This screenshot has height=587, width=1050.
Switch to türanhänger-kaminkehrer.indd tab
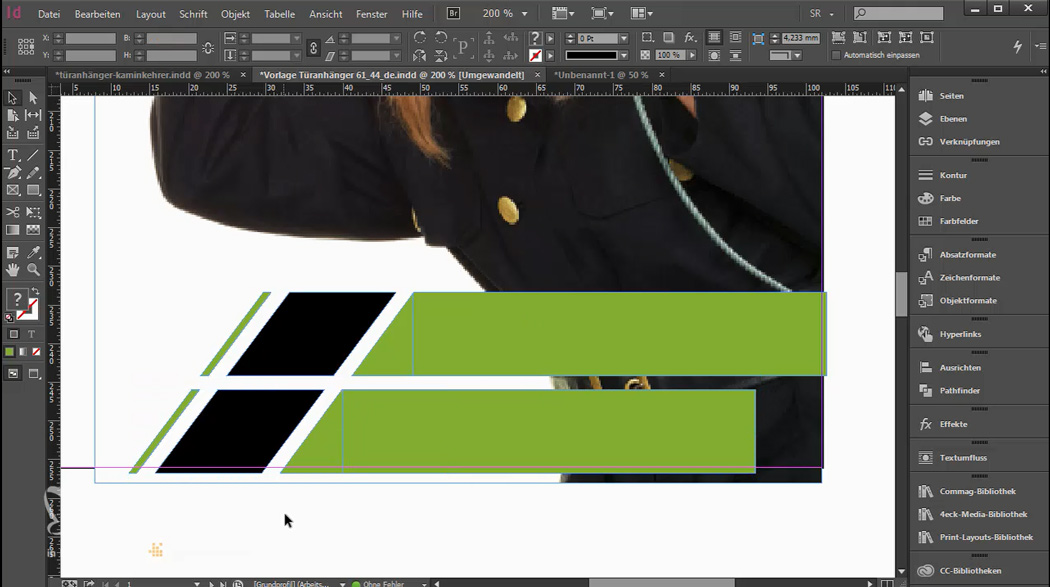(143, 75)
